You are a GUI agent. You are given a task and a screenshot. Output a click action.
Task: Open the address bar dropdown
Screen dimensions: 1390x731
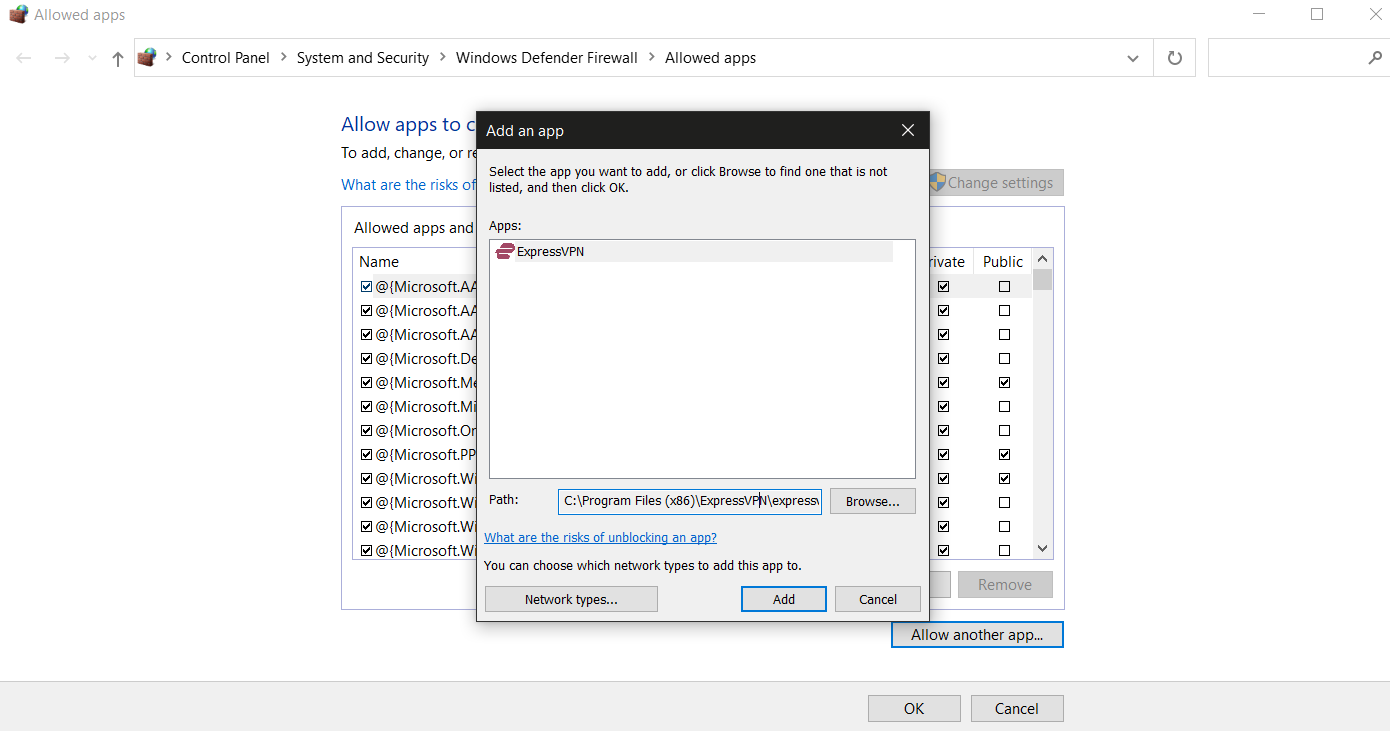(x=1132, y=57)
